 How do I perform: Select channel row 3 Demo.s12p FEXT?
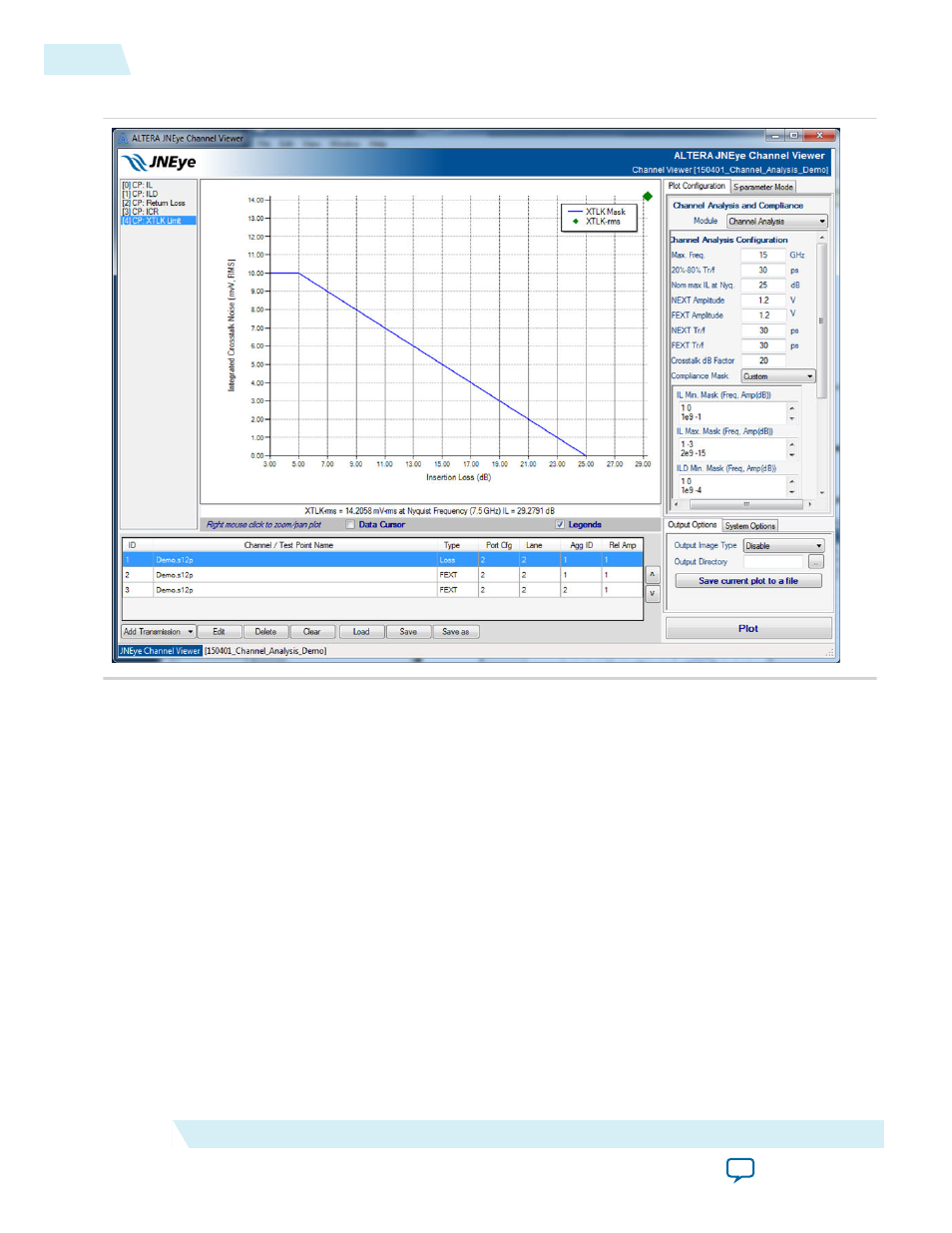tap(381, 590)
